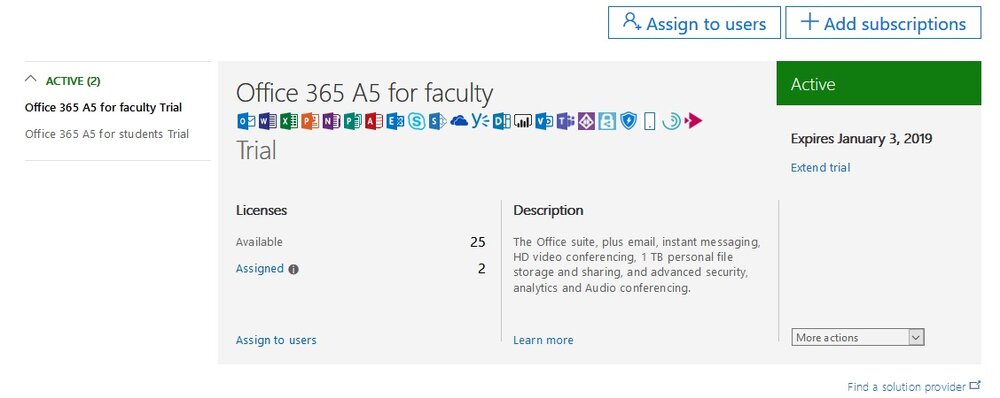This screenshot has height=398, width=1000.
Task: Click the blue shield security icon
Action: click(x=629, y=121)
